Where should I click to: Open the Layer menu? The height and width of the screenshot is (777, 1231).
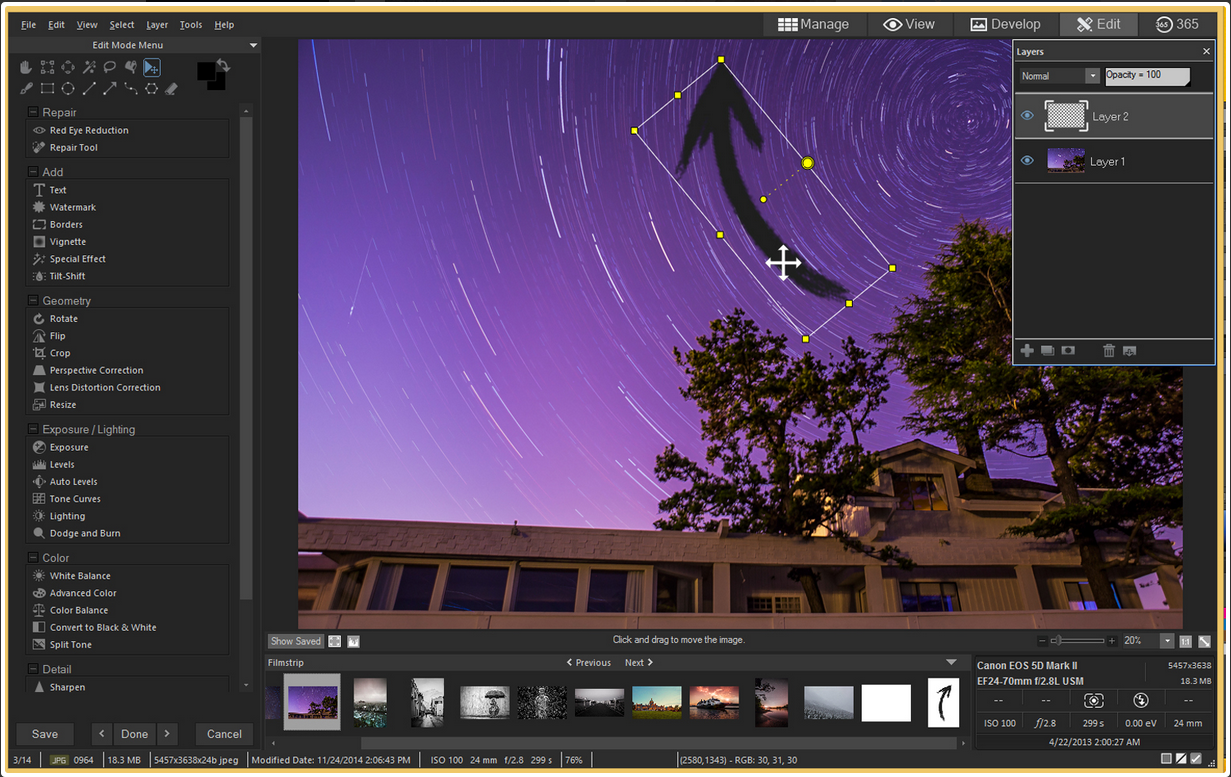pos(157,24)
